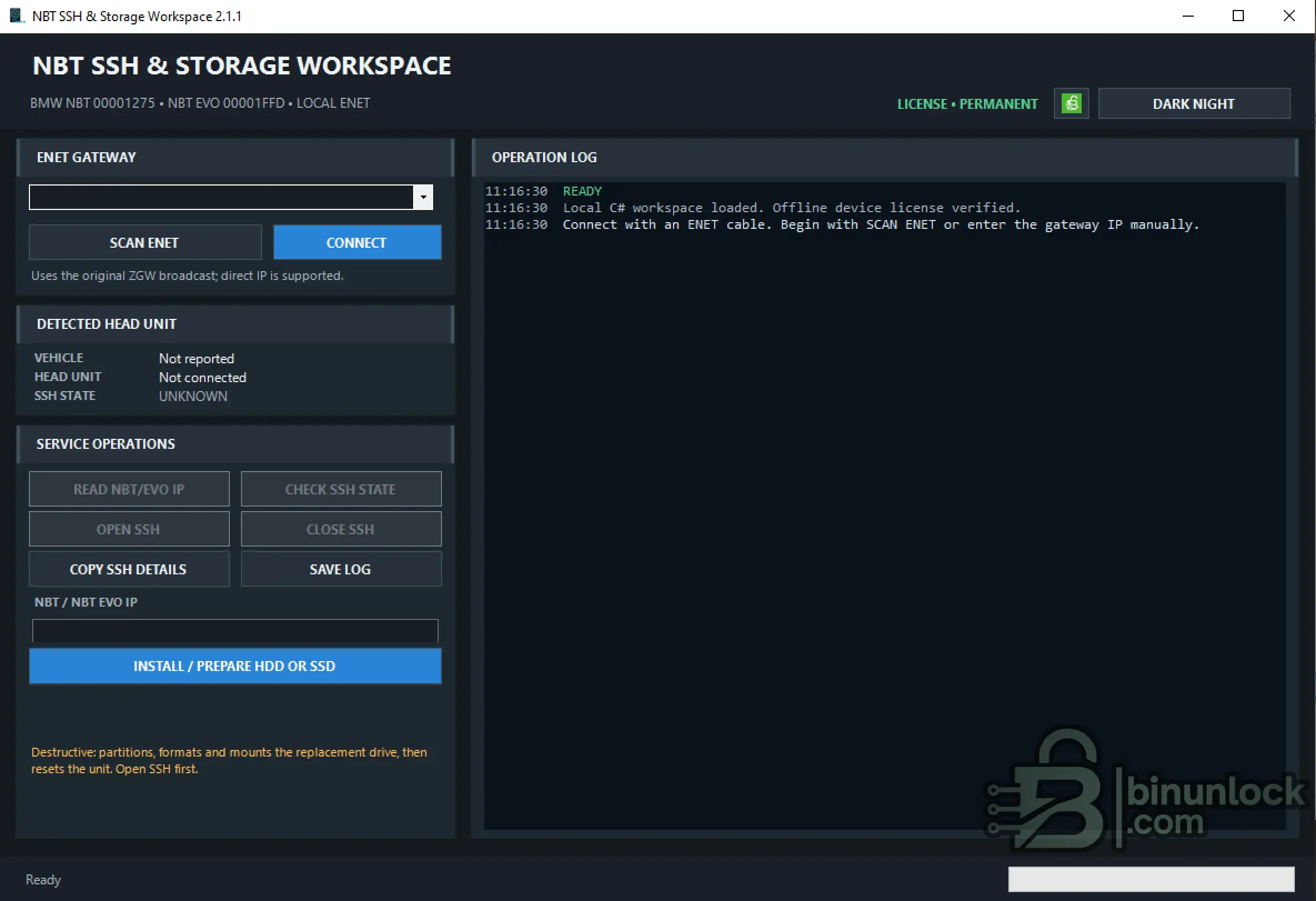Click the ENET GATEWAY panel header
The image size is (1316, 901).
point(235,157)
